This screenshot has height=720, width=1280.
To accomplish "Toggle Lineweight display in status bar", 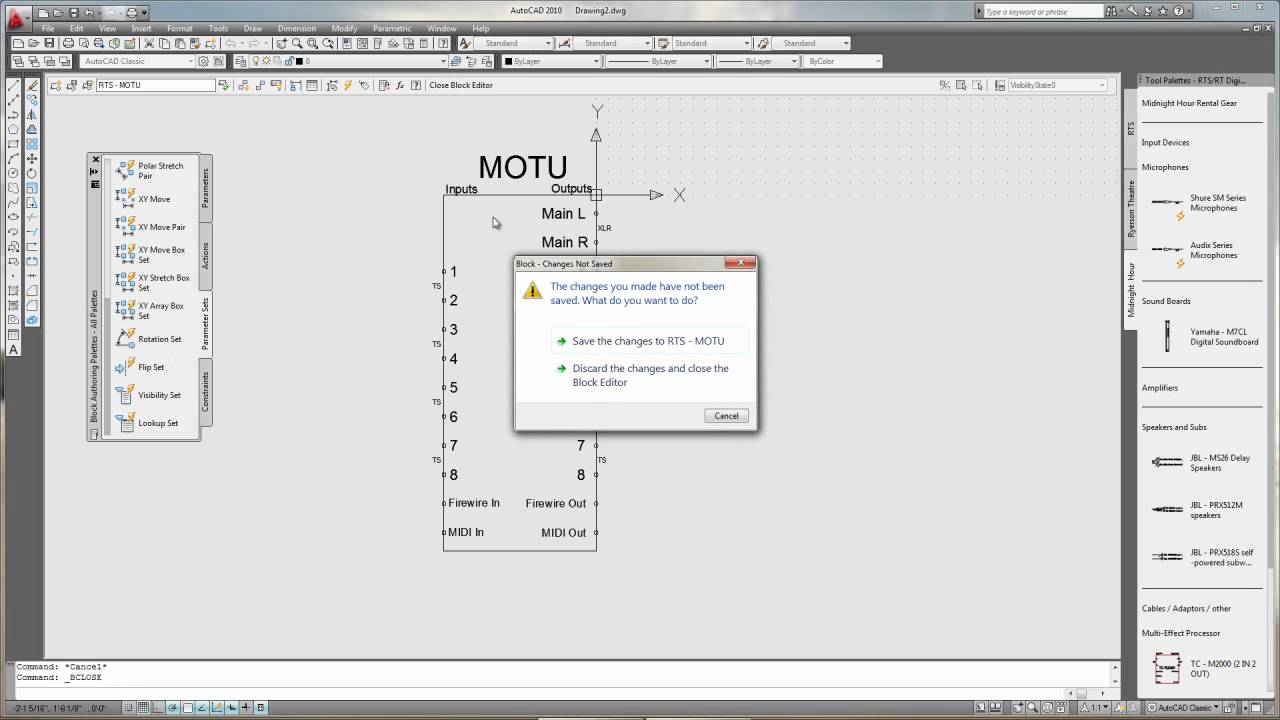I will tap(246, 707).
